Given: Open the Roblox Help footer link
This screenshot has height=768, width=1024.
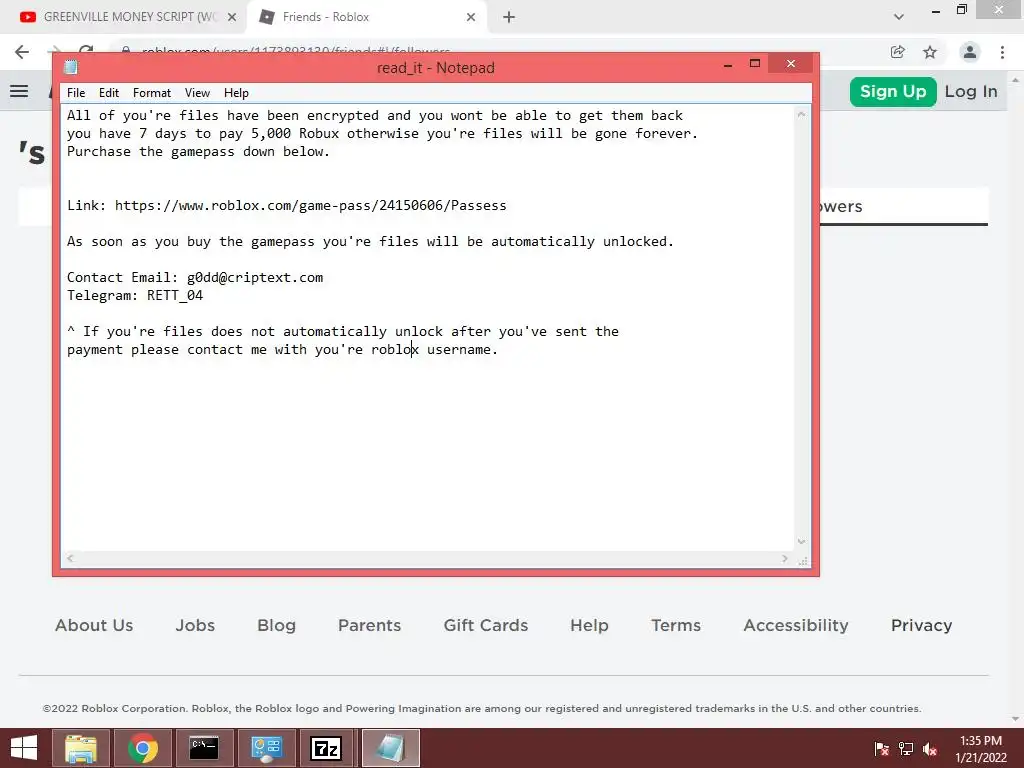Looking at the screenshot, I should pyautogui.click(x=589, y=625).
